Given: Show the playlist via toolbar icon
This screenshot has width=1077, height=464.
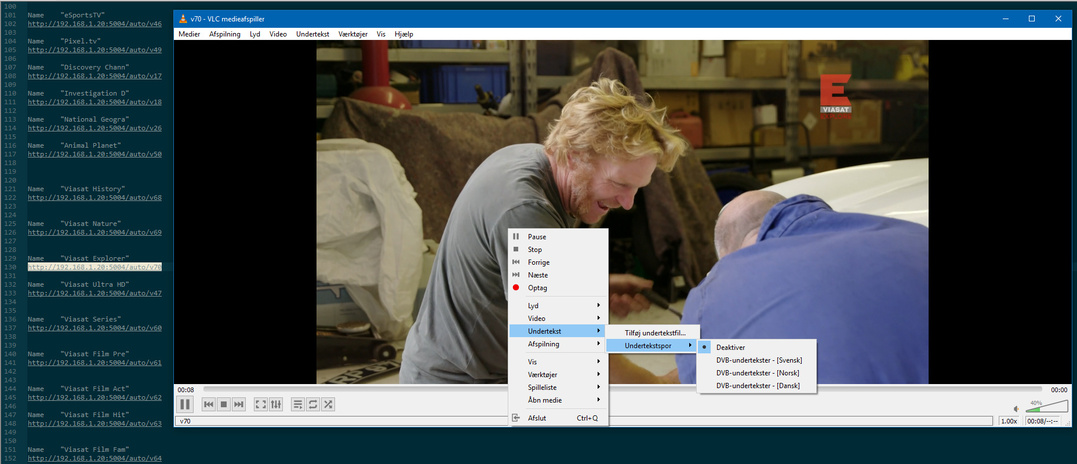Looking at the screenshot, I should pos(297,404).
